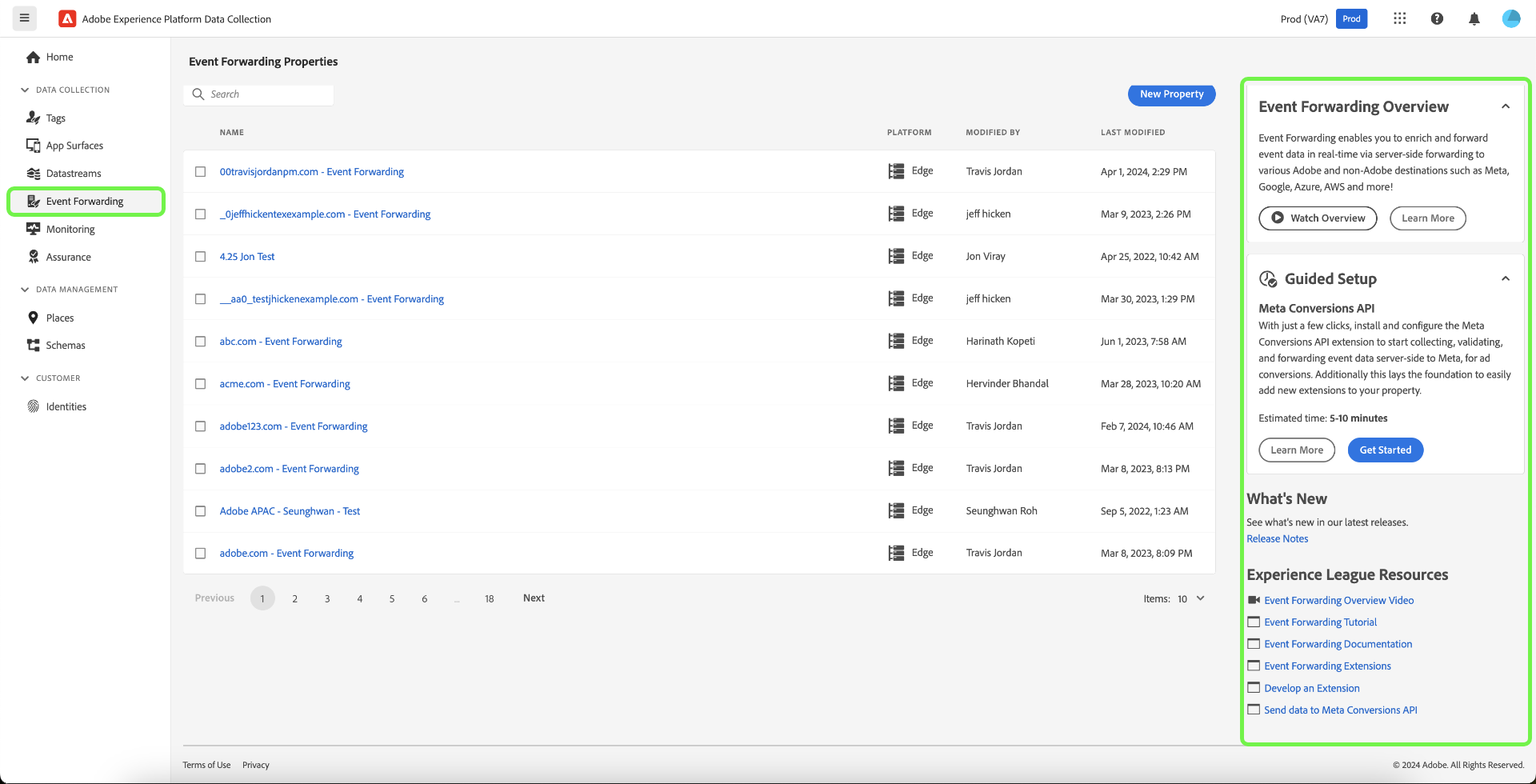Click Edge platform icon for abc.com row
The height and width of the screenshot is (784, 1536).
(x=896, y=341)
